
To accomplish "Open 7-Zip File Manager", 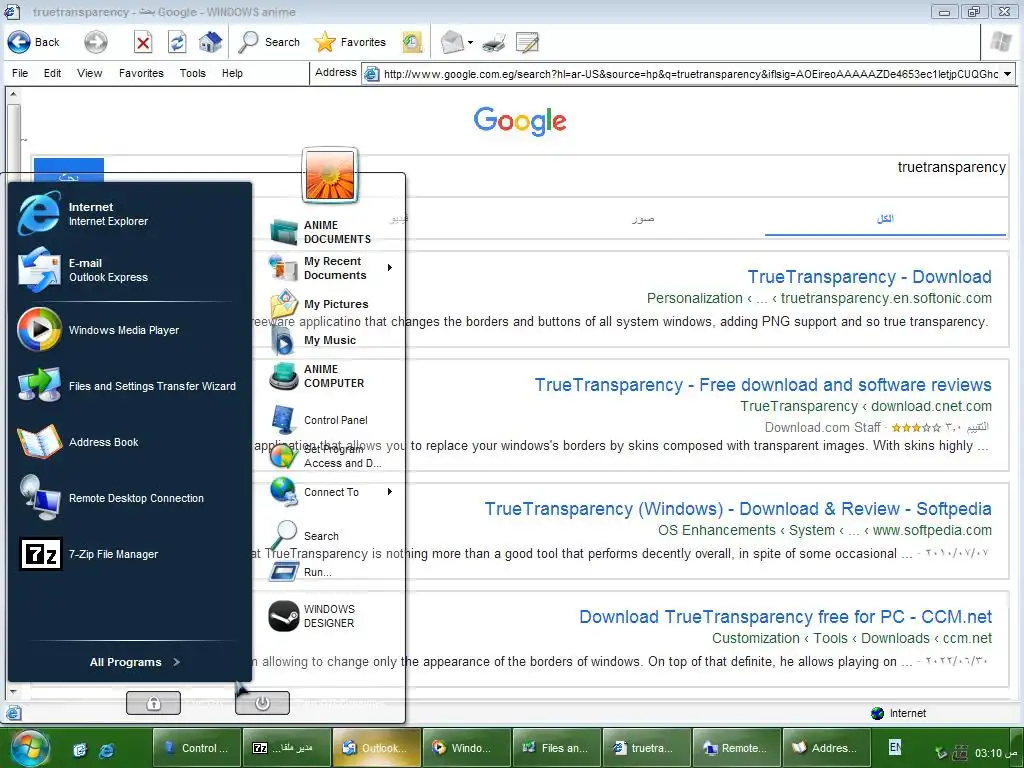I will pos(129,554).
